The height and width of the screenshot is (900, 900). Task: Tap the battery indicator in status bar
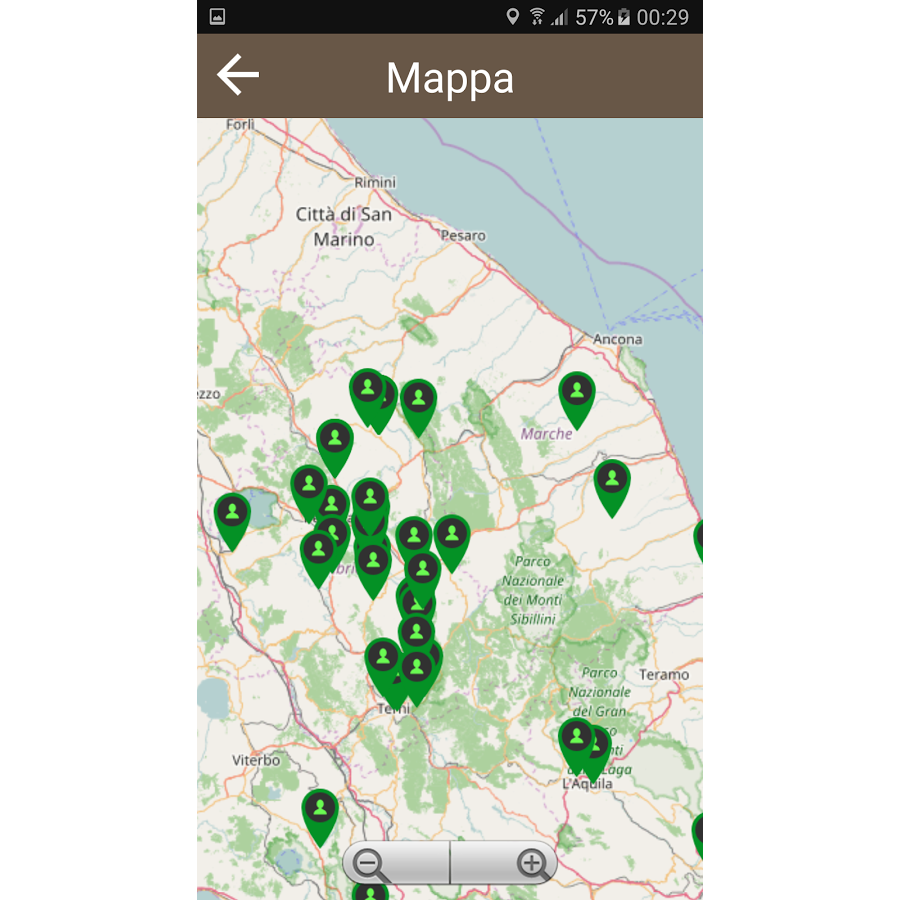(x=625, y=17)
